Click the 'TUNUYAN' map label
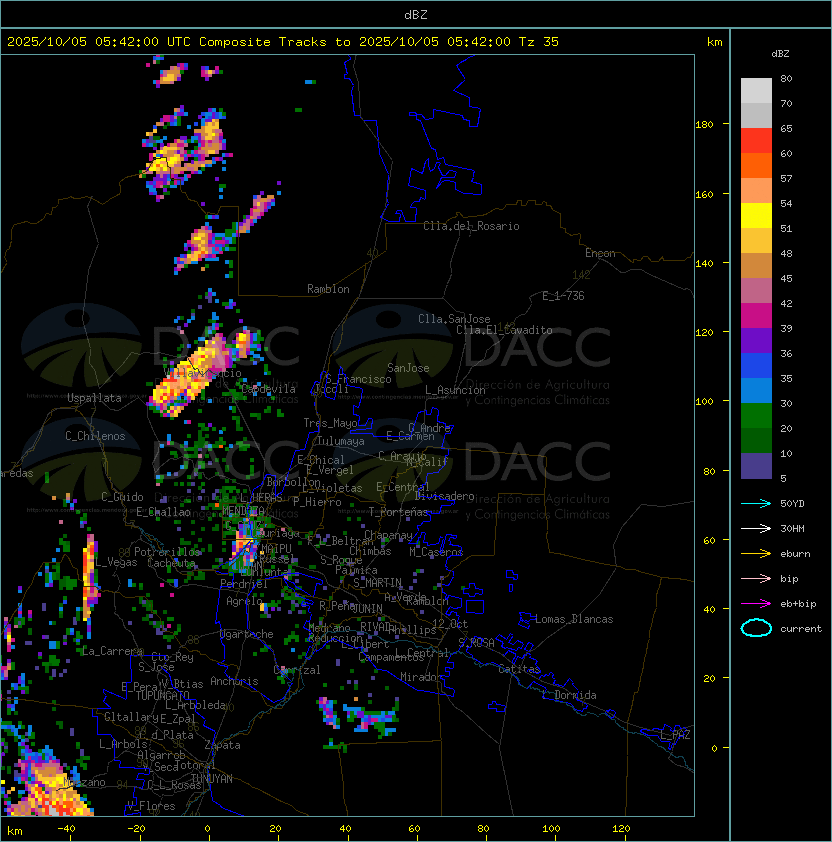 (x=212, y=779)
